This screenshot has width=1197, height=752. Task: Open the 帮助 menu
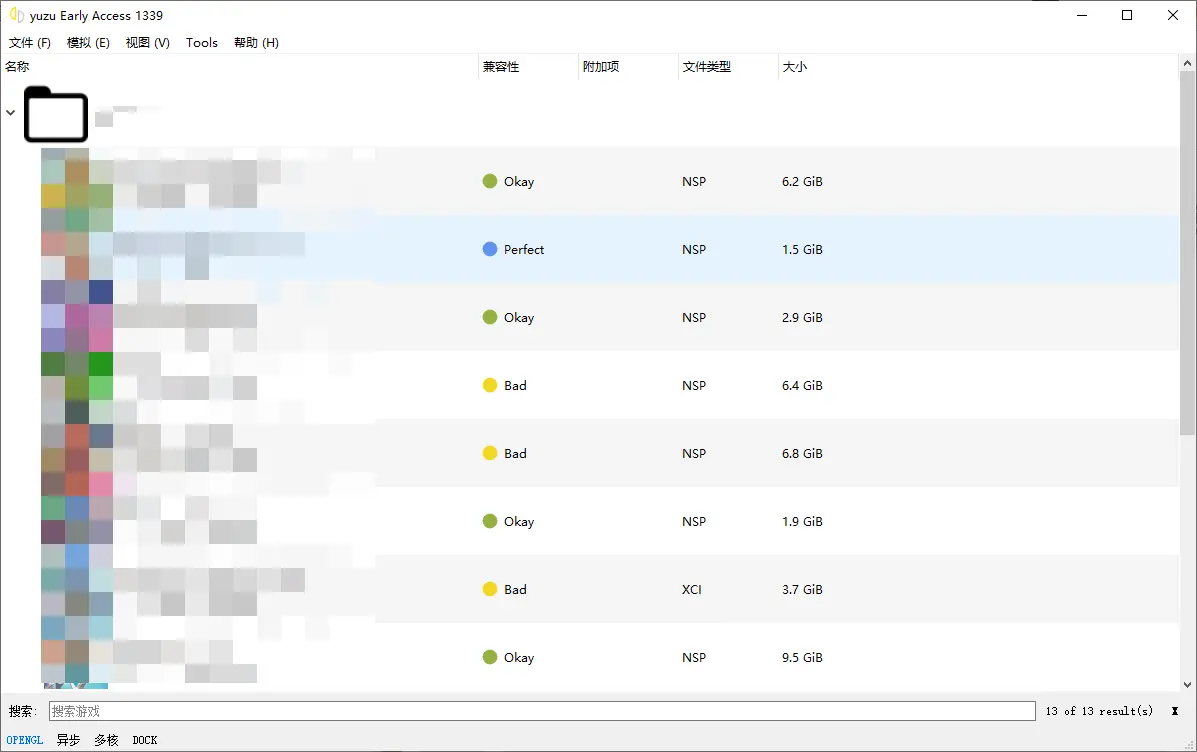coord(256,42)
